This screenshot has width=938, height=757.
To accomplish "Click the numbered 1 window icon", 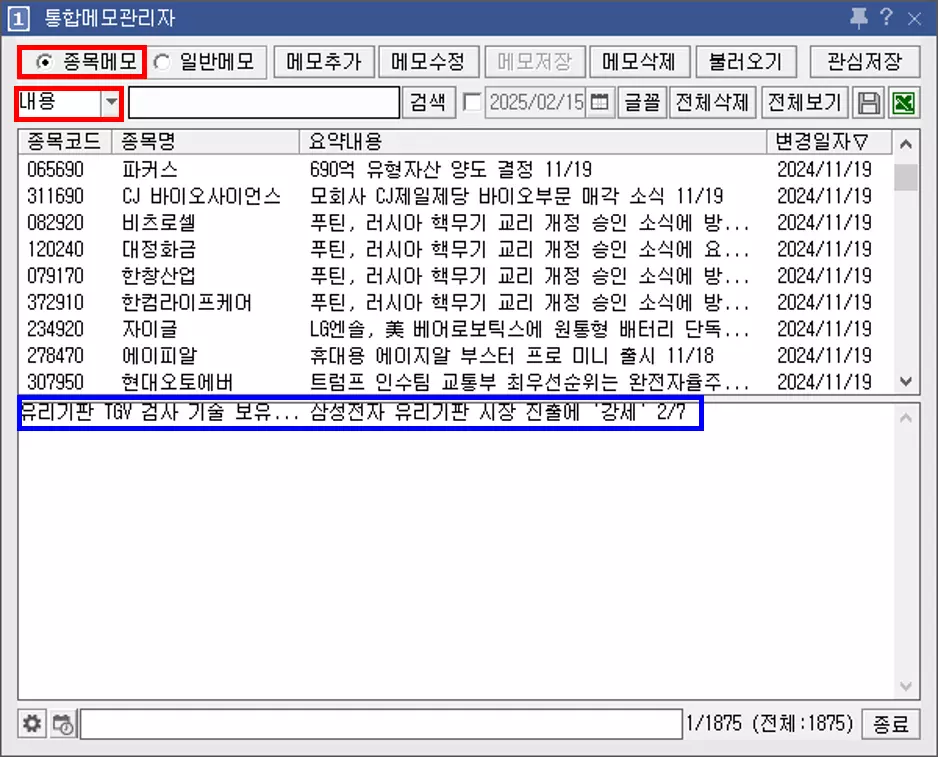I will tap(18, 19).
